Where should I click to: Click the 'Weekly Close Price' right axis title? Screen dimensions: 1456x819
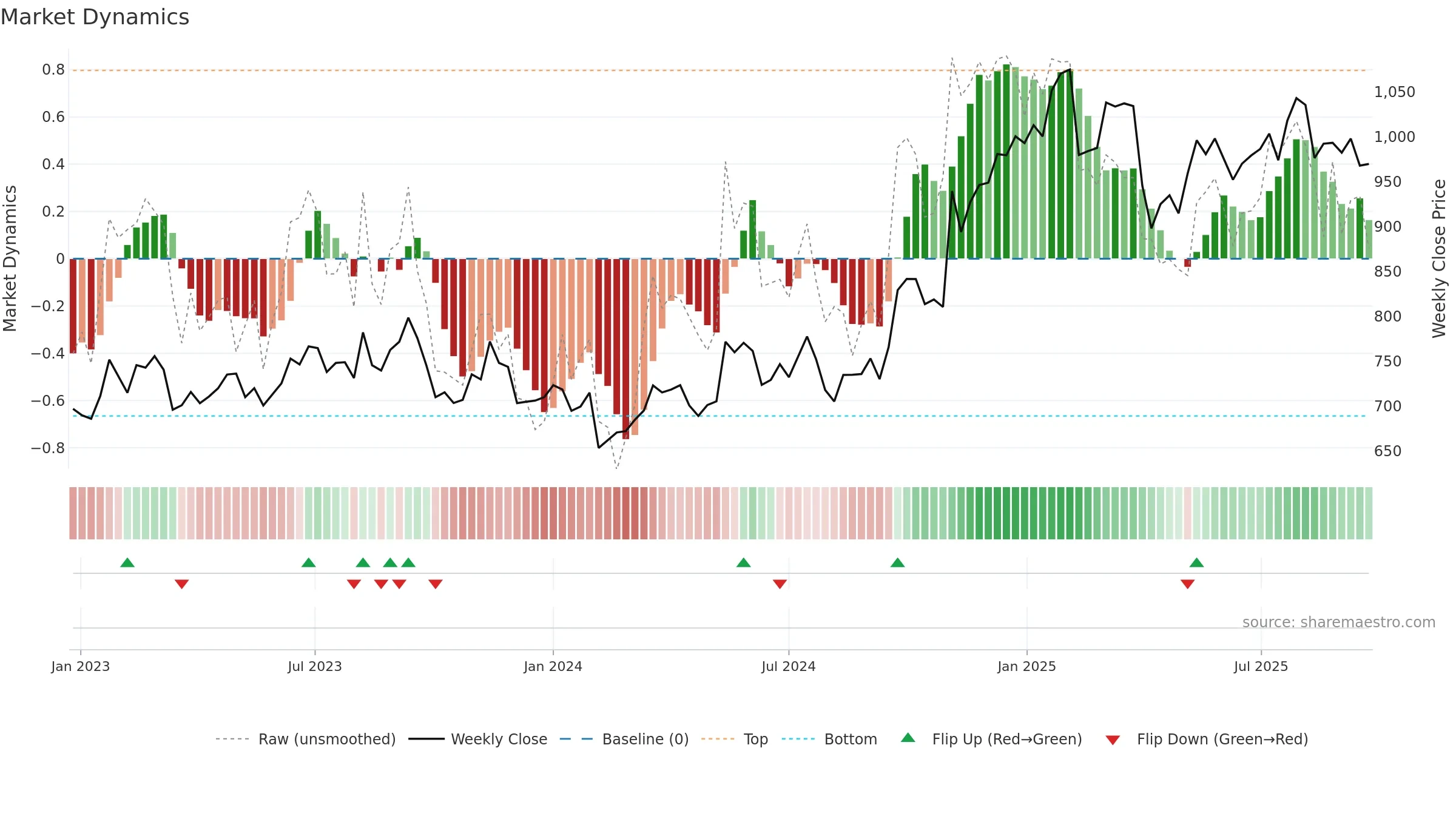pos(1439,258)
